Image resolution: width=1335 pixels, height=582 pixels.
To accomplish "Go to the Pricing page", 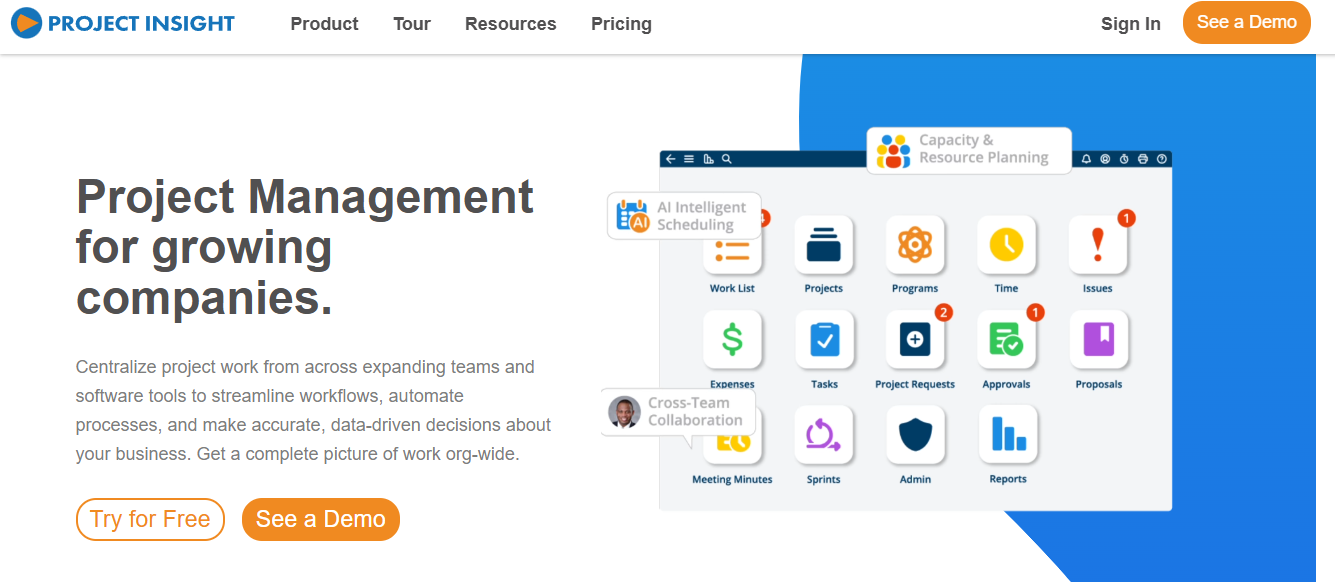I will click(621, 24).
